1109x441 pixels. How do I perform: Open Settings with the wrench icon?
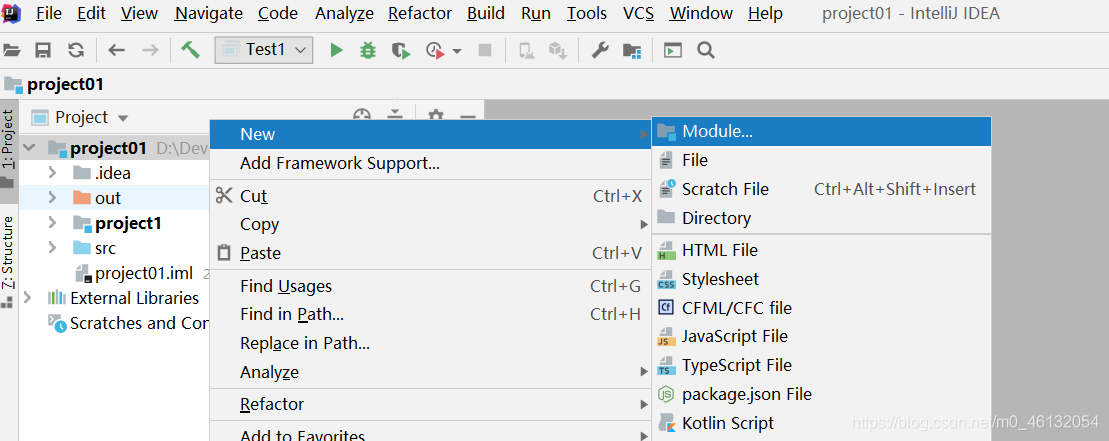600,50
